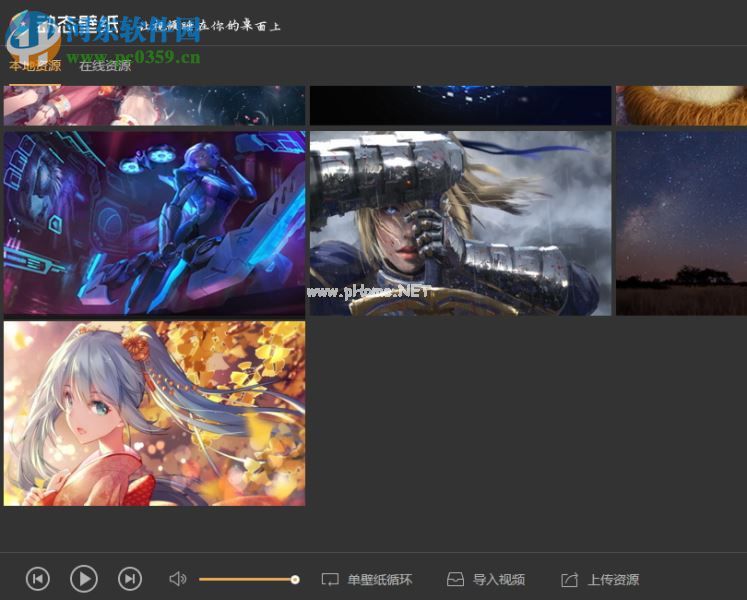Image resolution: width=747 pixels, height=600 pixels.
Task: Skip to the previous wallpaper
Action: click(x=38, y=579)
